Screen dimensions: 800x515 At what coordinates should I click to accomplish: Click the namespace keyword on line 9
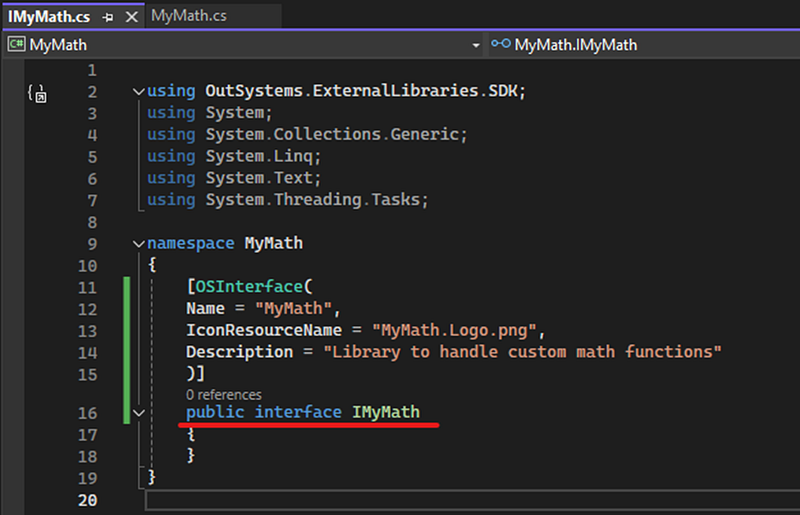[191, 243]
